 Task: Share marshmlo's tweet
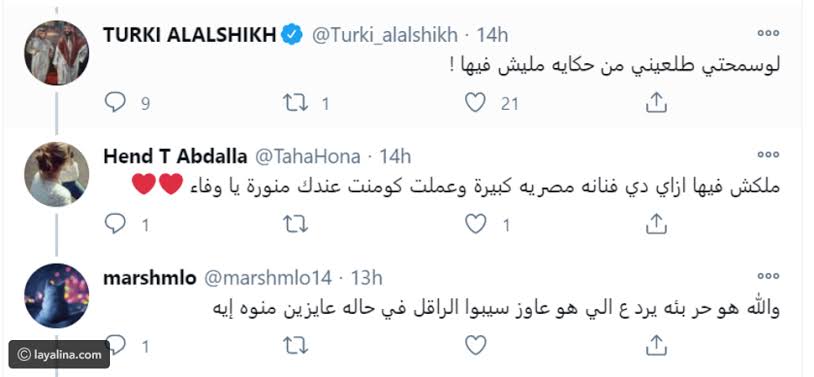point(656,345)
